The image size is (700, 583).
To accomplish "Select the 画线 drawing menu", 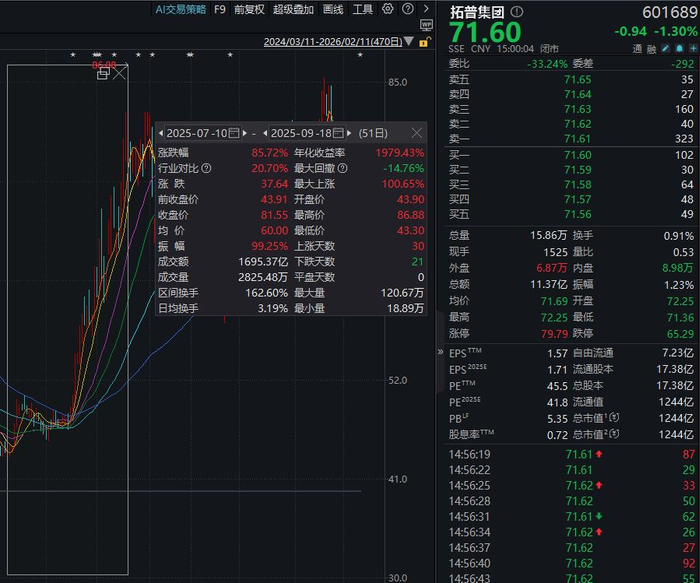I will point(333,9).
